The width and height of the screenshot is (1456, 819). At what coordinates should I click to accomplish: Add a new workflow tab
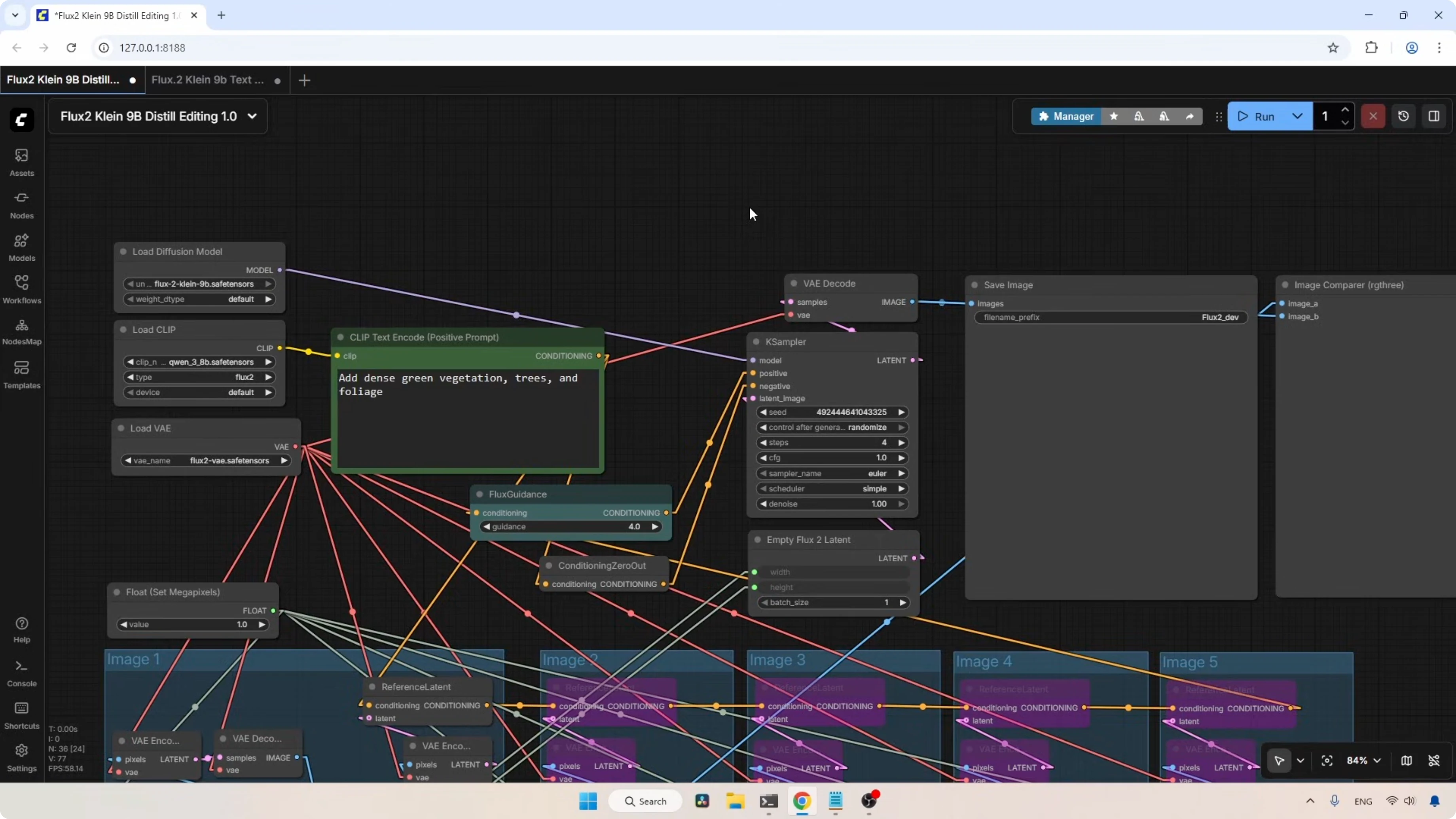304,80
